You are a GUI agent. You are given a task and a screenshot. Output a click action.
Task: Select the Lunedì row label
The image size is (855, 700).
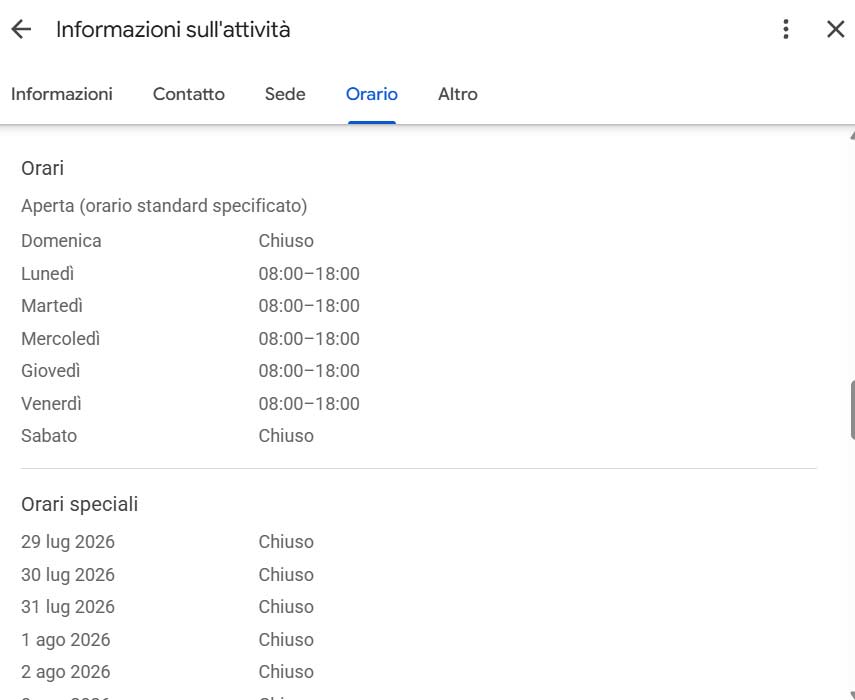(47, 273)
